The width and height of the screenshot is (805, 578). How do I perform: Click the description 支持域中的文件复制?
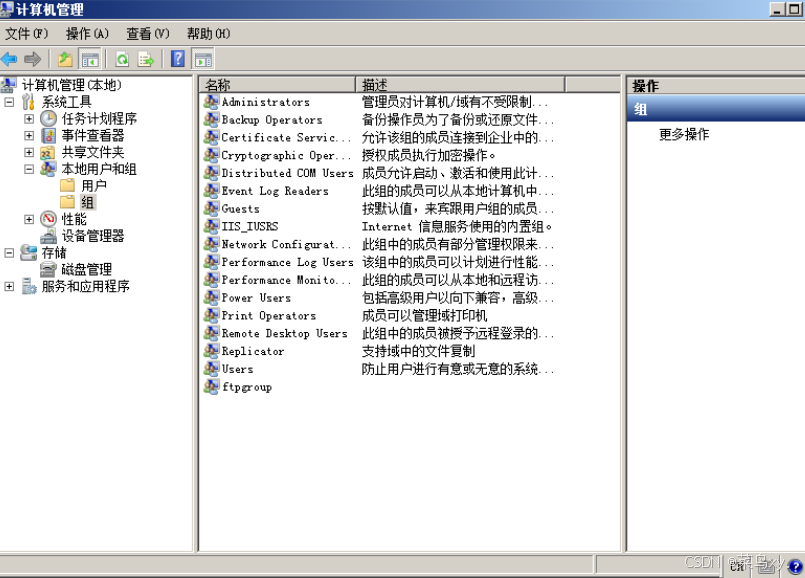coord(418,351)
